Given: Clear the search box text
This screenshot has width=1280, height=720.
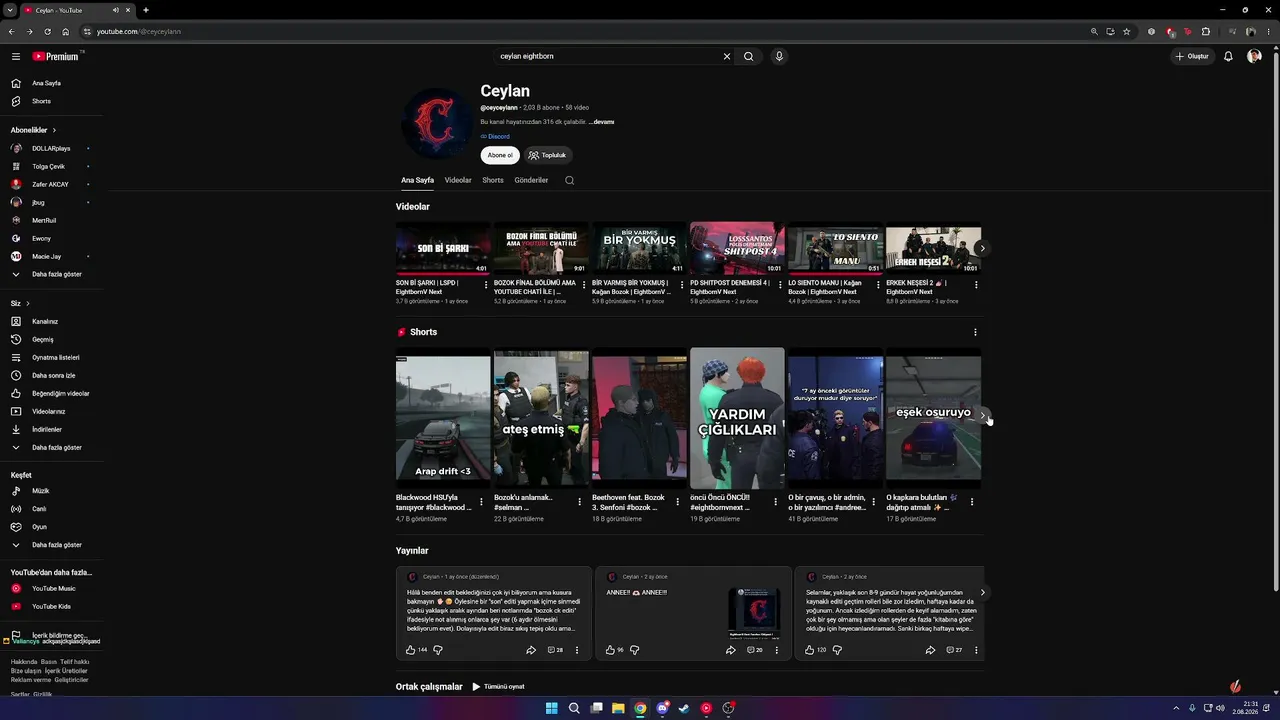Looking at the screenshot, I should [727, 56].
